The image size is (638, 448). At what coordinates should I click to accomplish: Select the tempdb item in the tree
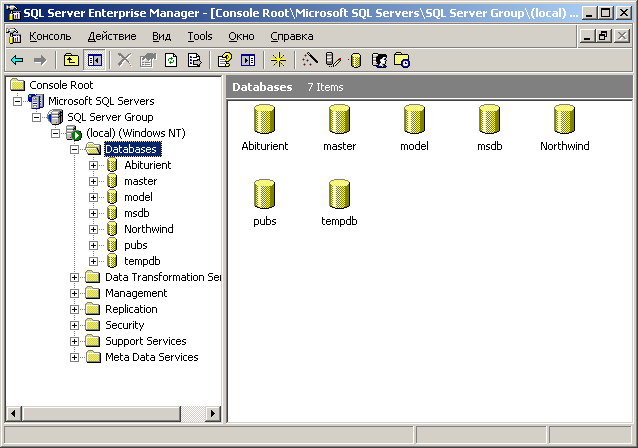[141, 261]
